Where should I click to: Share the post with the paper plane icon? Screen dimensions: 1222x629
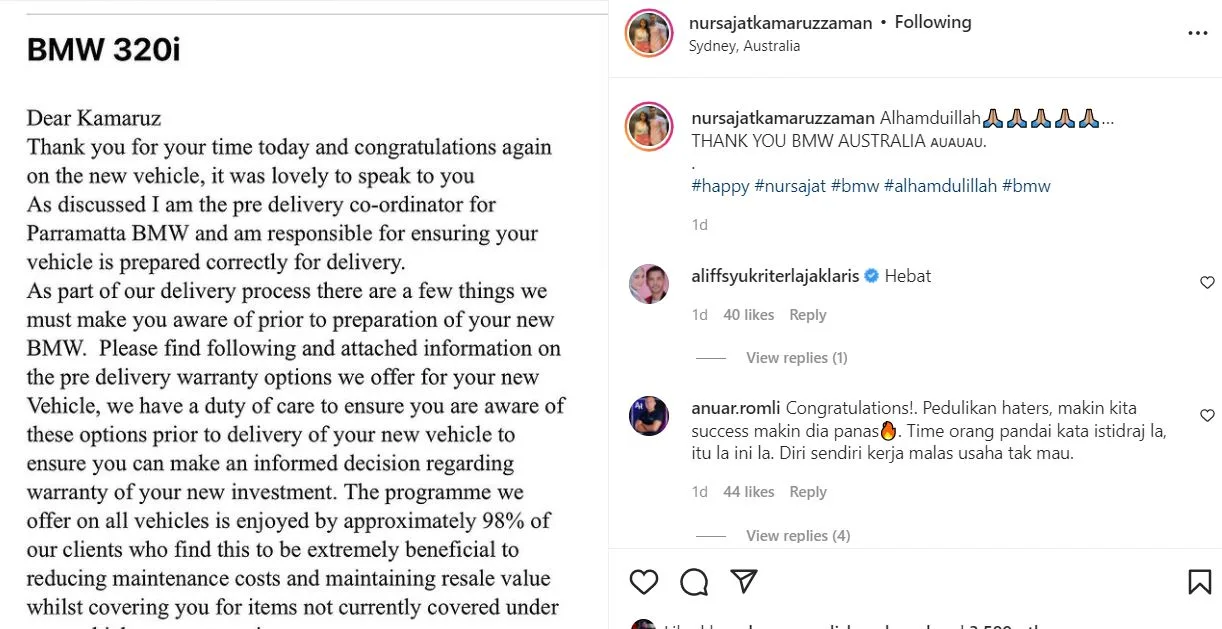click(x=743, y=582)
